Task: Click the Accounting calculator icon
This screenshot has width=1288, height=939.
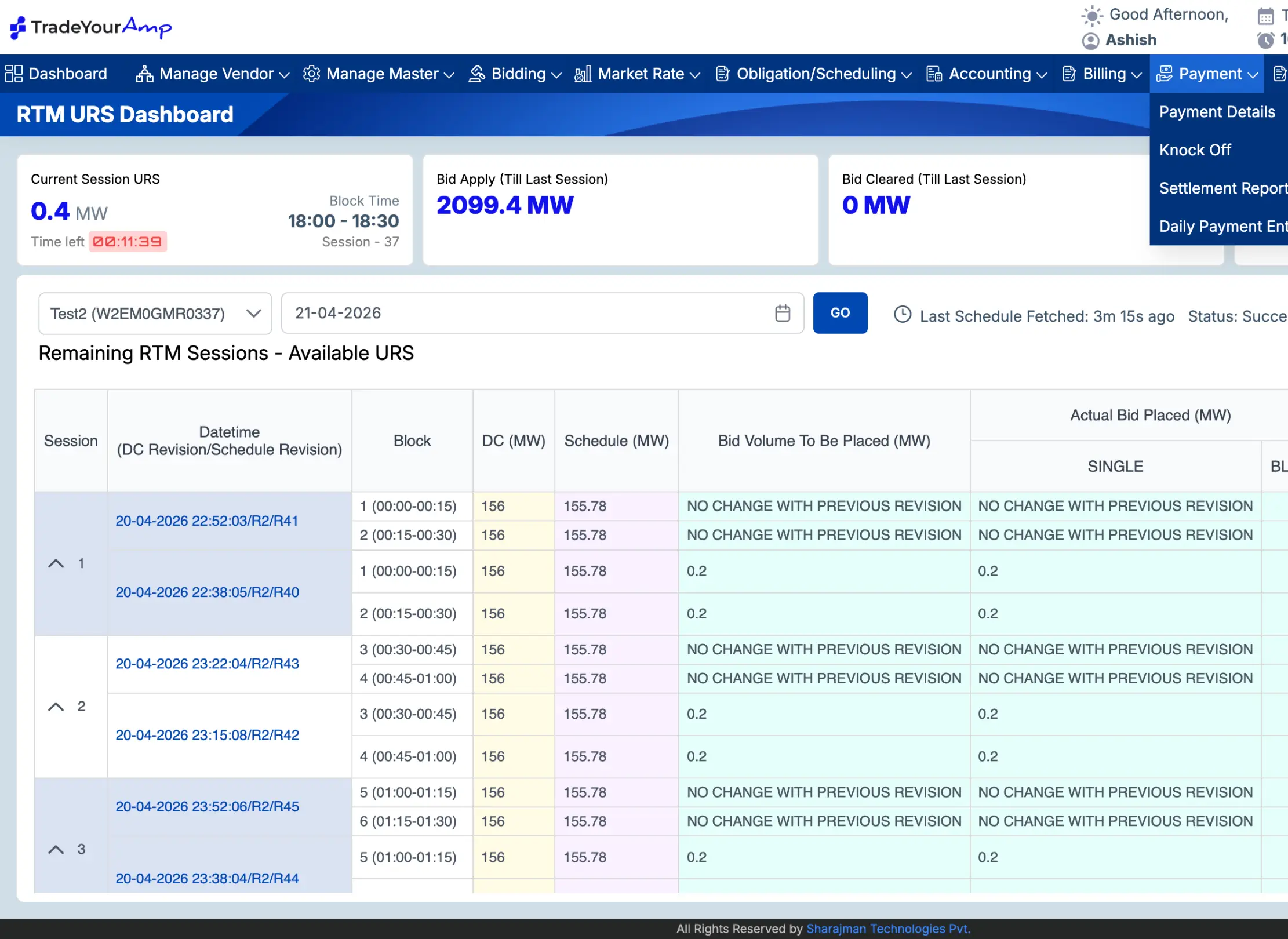Action: (x=934, y=74)
